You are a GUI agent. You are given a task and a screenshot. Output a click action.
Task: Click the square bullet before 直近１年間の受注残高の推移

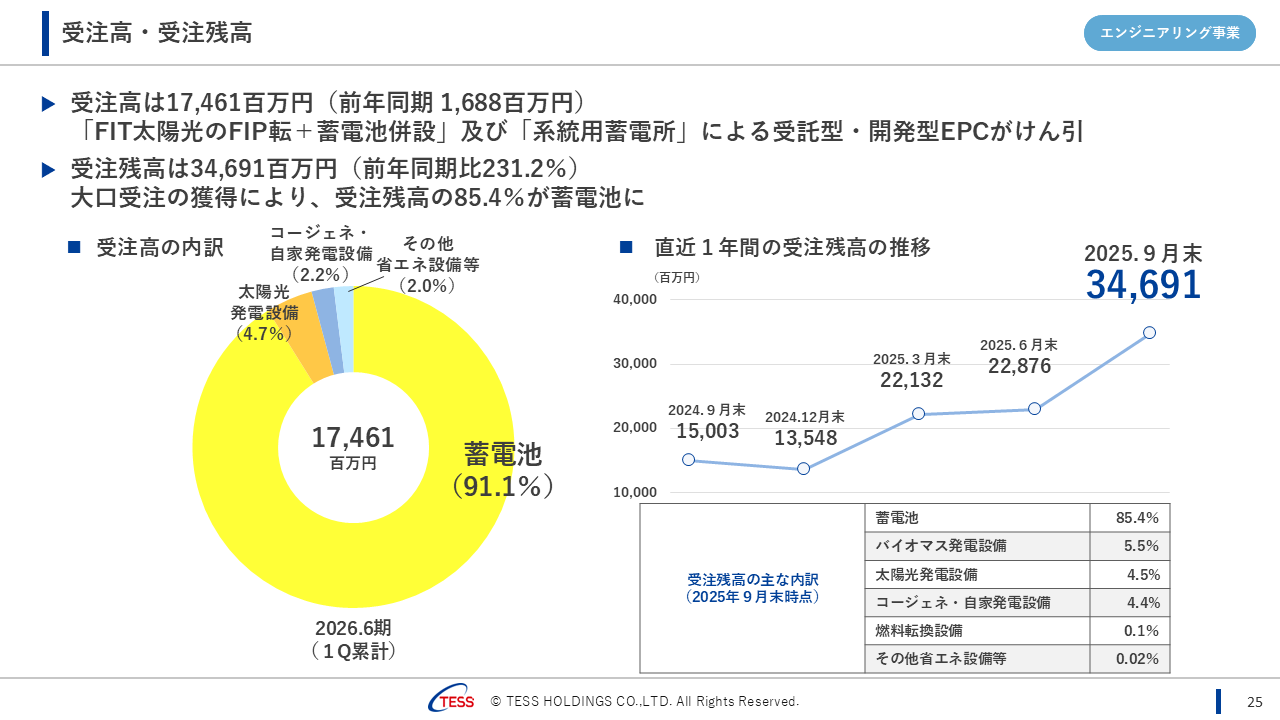[x=627, y=247]
